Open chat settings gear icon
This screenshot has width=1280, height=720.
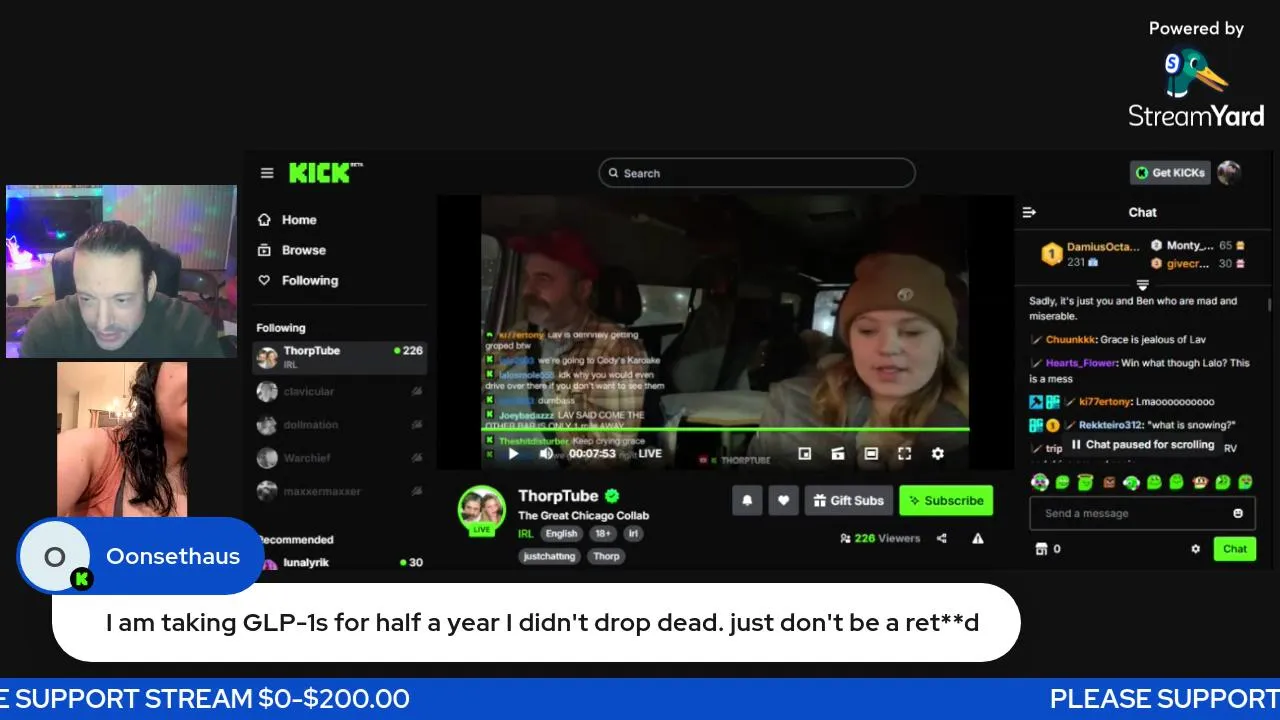point(1195,548)
